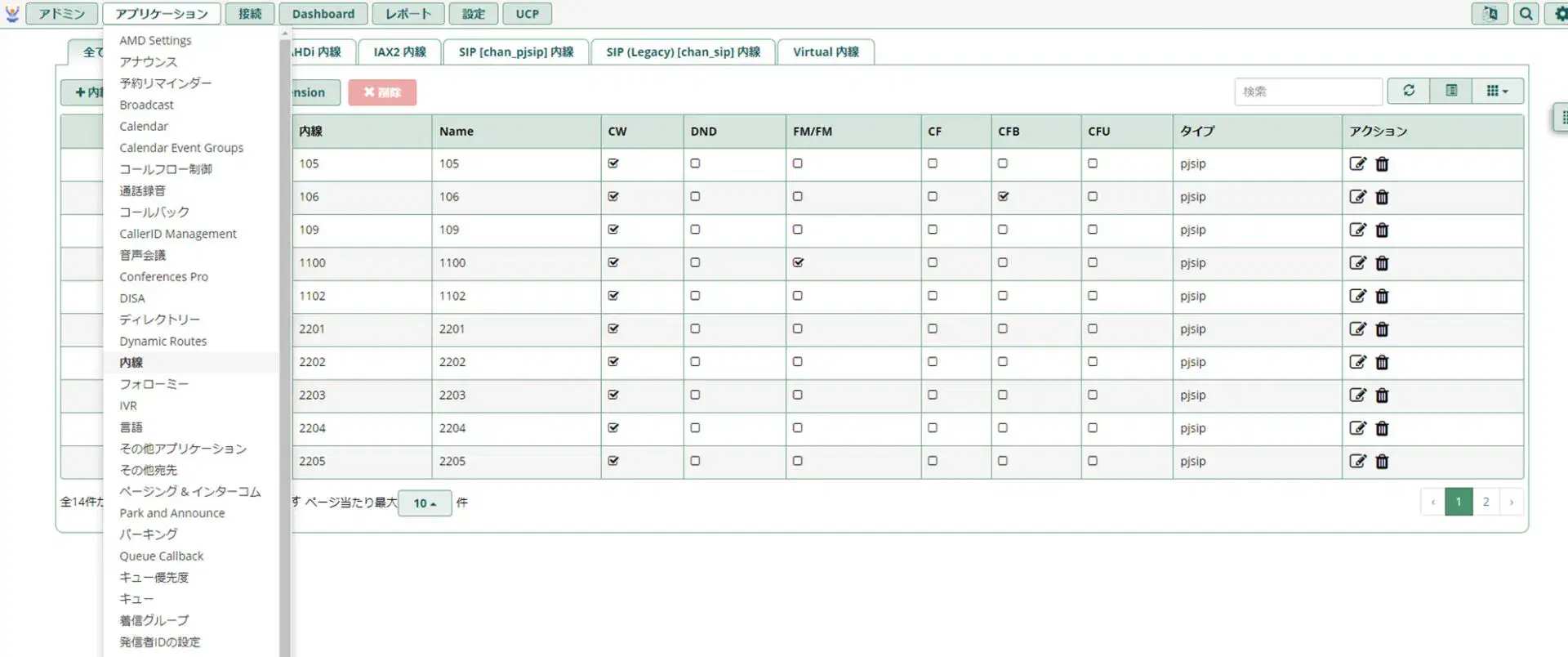
Task: Edit extension 105 with pencil icon
Action: point(1357,163)
